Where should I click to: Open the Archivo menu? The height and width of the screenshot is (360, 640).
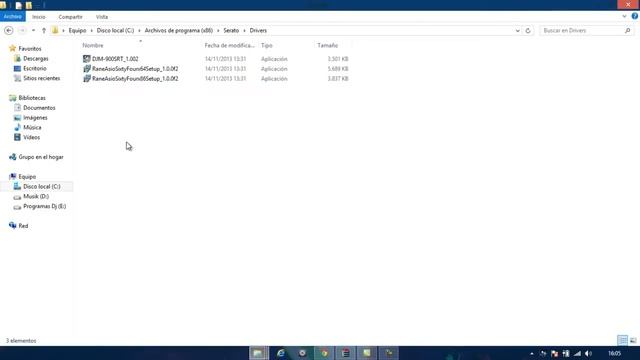[13, 17]
